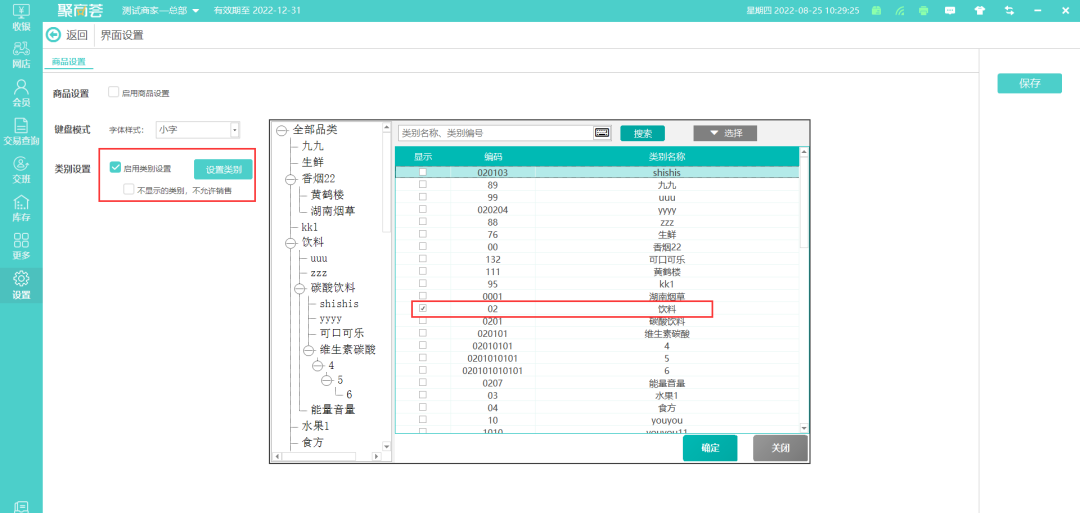Uncheck the display checkbox for row 02 饮料

click(x=422, y=310)
